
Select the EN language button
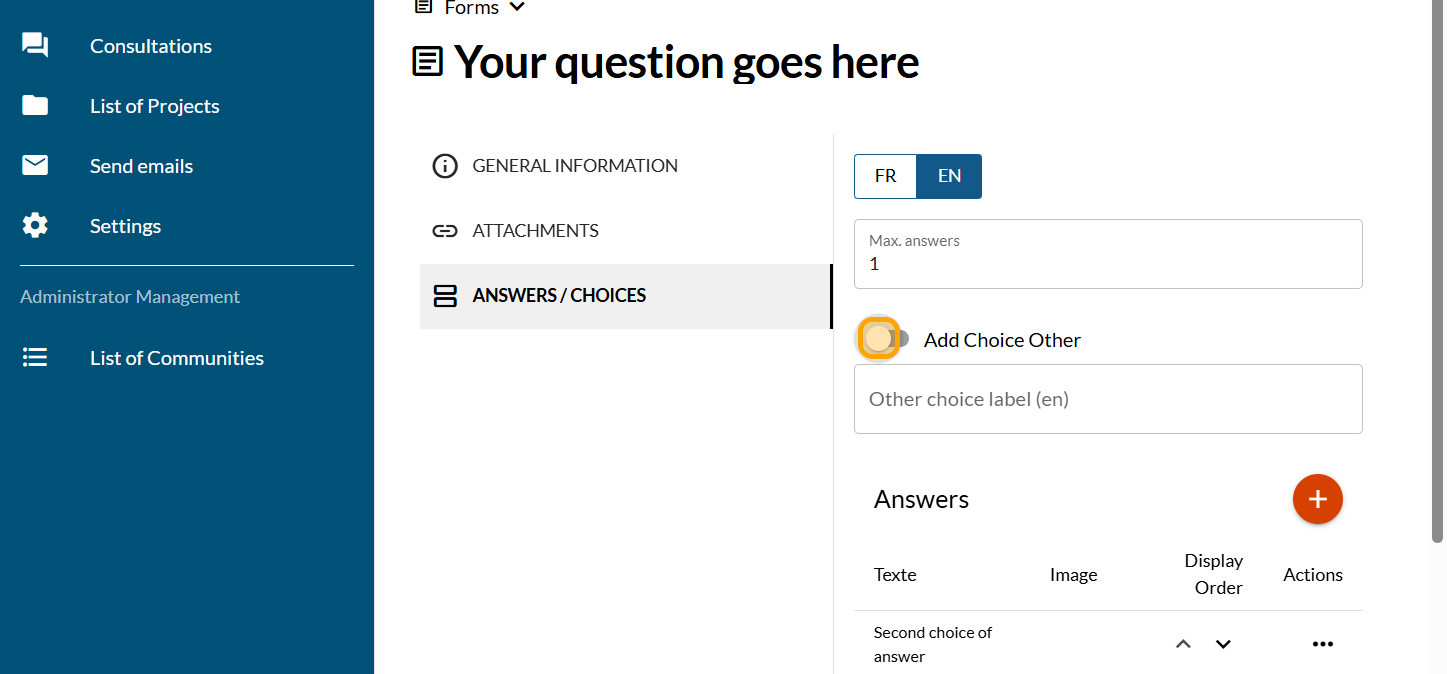[949, 176]
